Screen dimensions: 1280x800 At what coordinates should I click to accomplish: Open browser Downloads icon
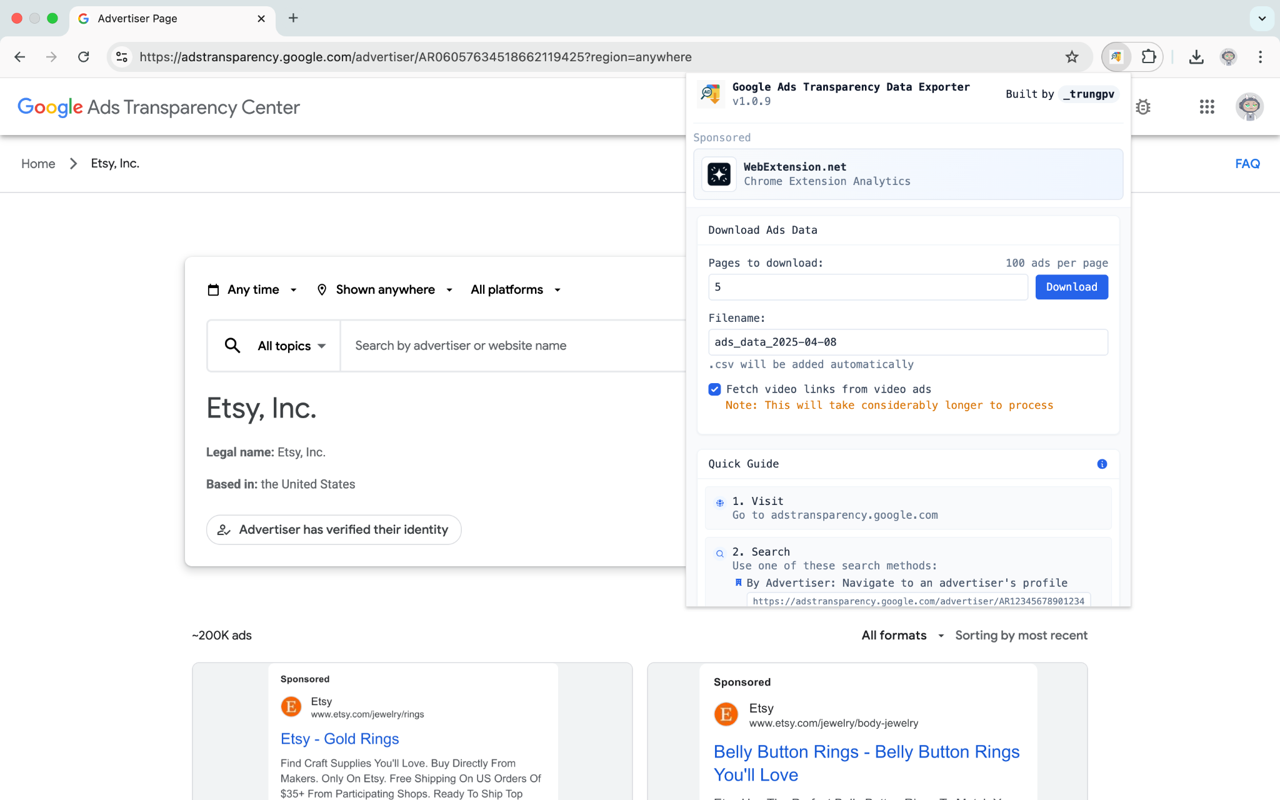point(1196,57)
